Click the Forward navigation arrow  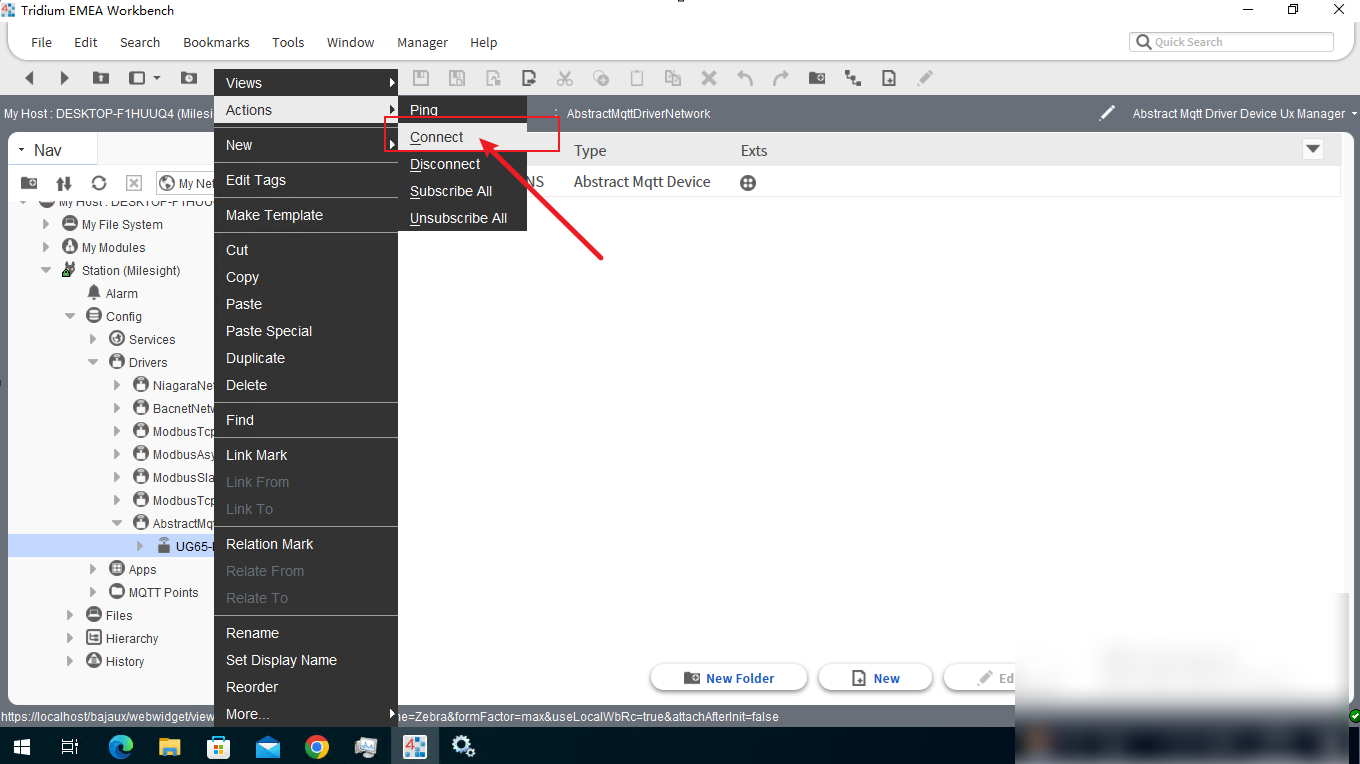pos(65,78)
